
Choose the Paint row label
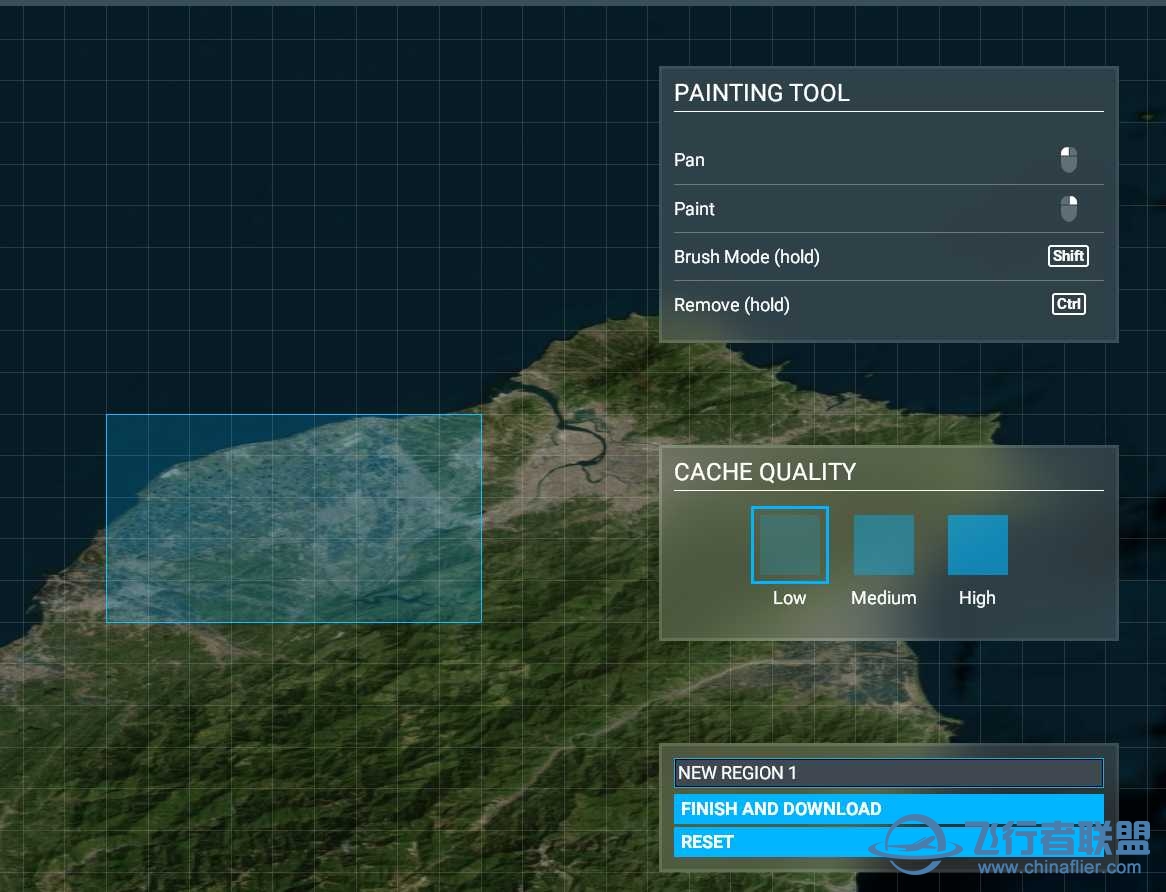694,209
